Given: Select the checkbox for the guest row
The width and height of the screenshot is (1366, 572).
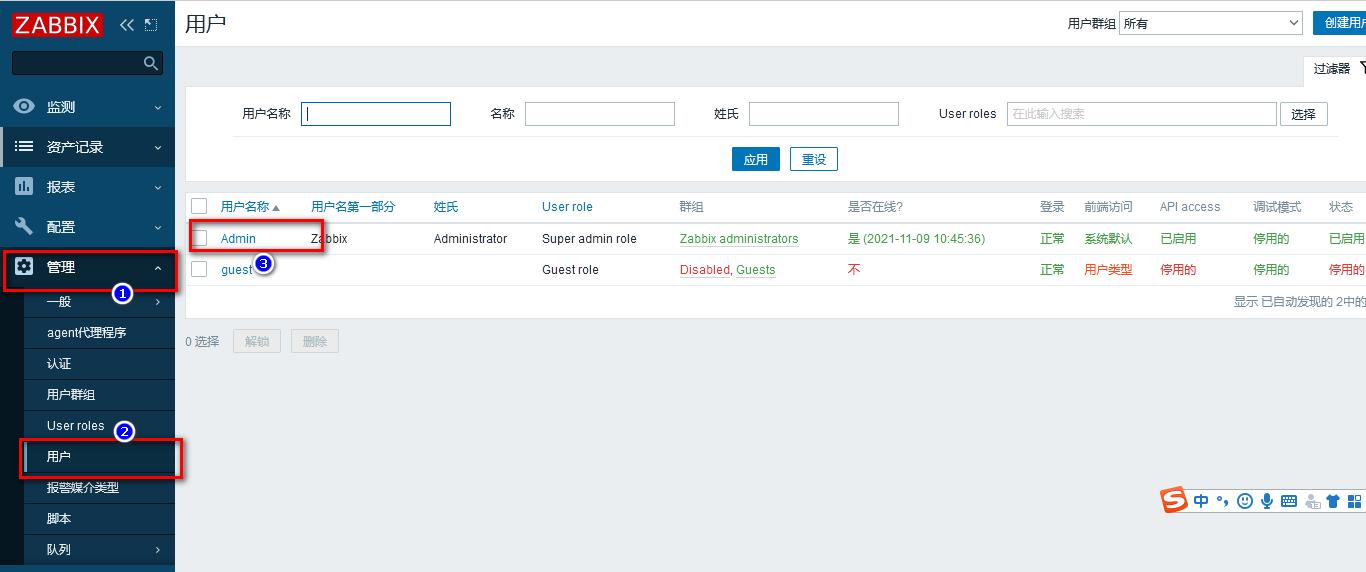Looking at the screenshot, I should pyautogui.click(x=199, y=269).
